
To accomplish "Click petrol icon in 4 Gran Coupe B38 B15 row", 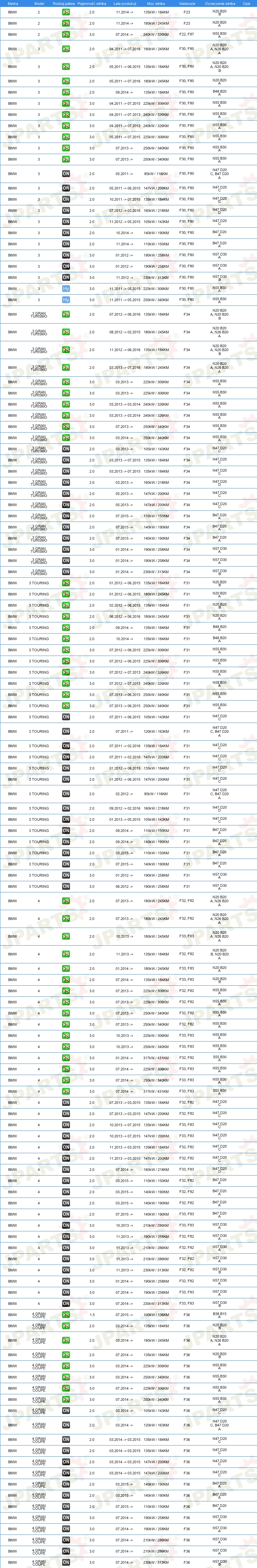I will tap(66, 1315).
